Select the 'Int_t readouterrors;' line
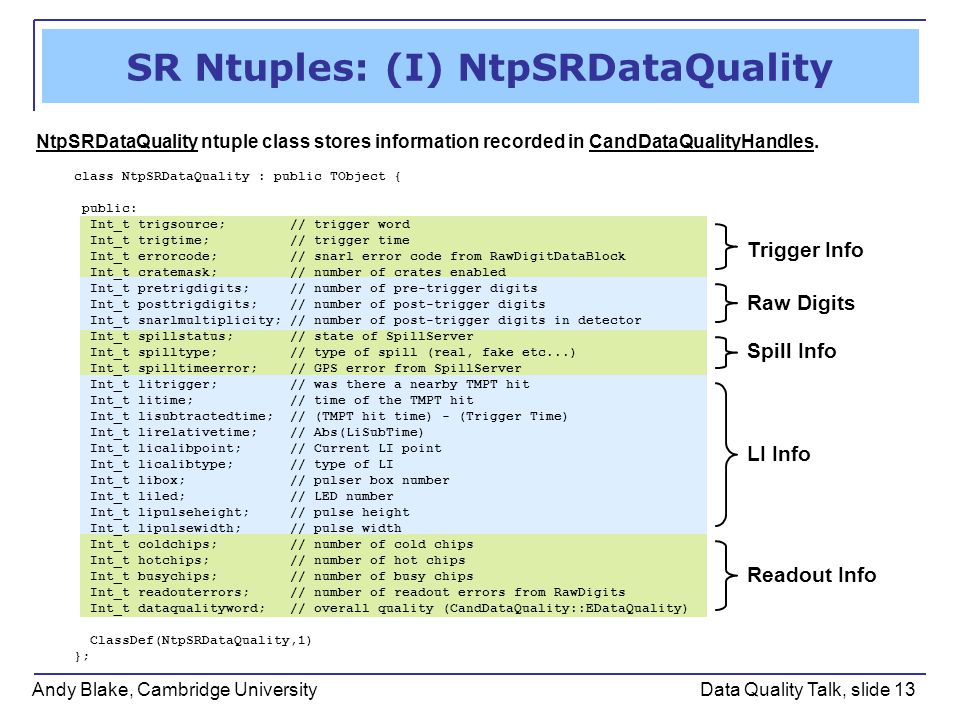 pos(170,592)
